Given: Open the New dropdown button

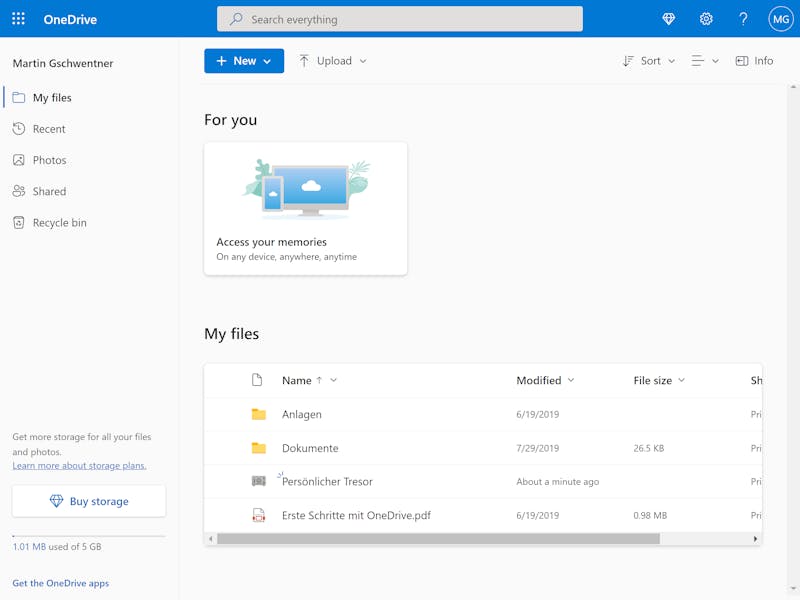Looking at the screenshot, I should pos(244,61).
